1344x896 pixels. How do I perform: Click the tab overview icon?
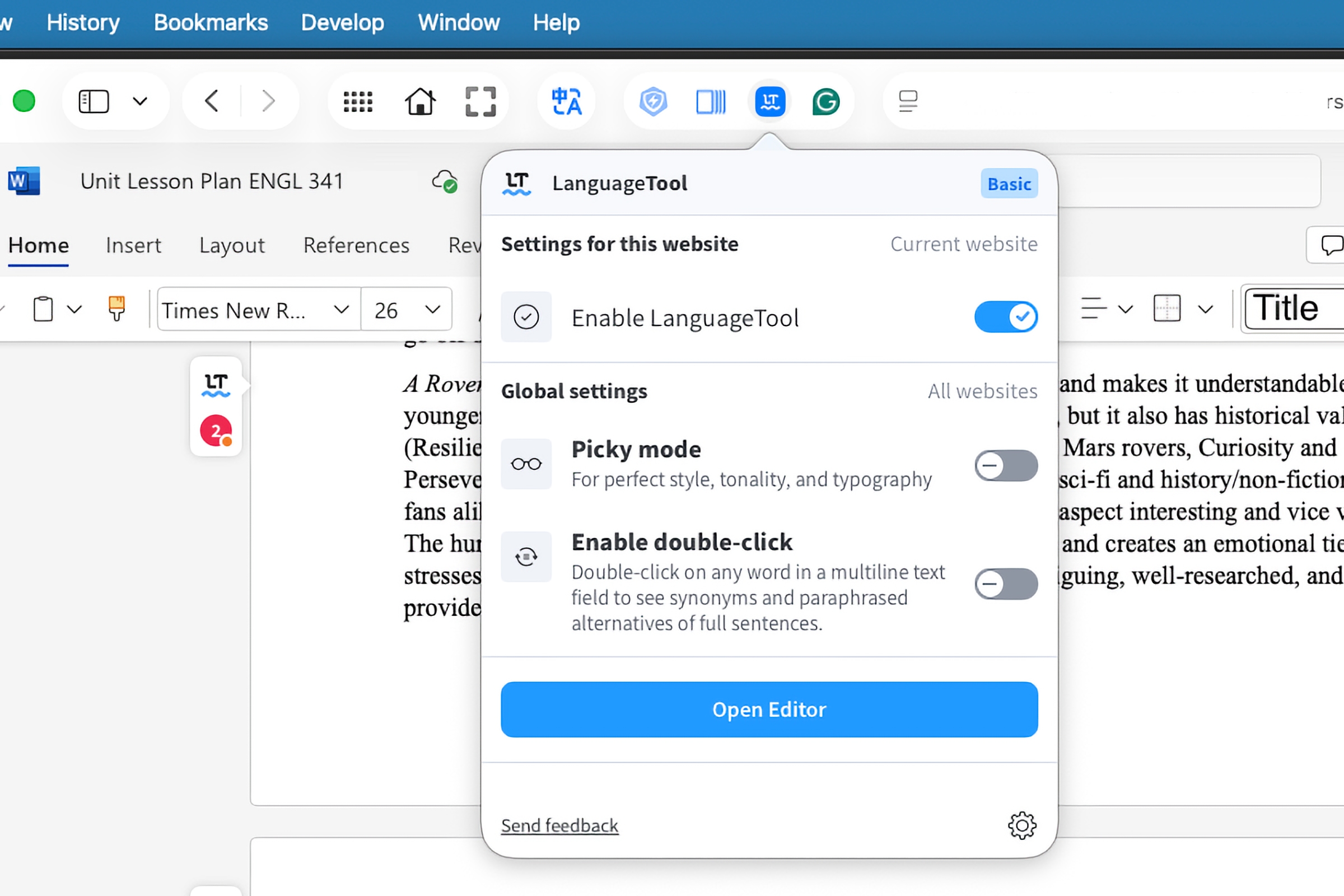tap(711, 101)
